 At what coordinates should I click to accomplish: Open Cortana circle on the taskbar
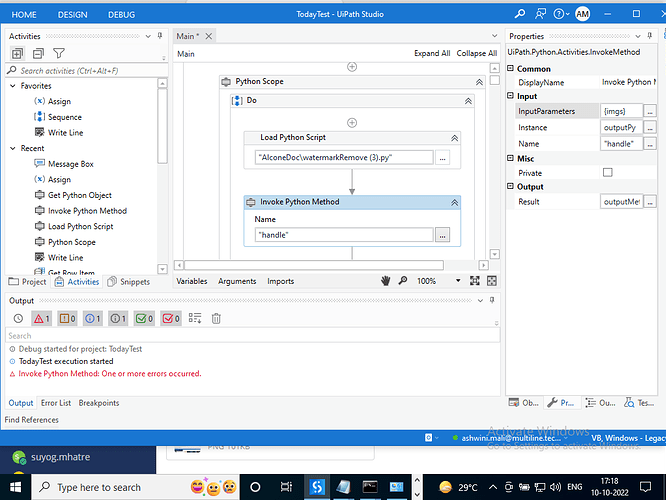tap(255, 487)
